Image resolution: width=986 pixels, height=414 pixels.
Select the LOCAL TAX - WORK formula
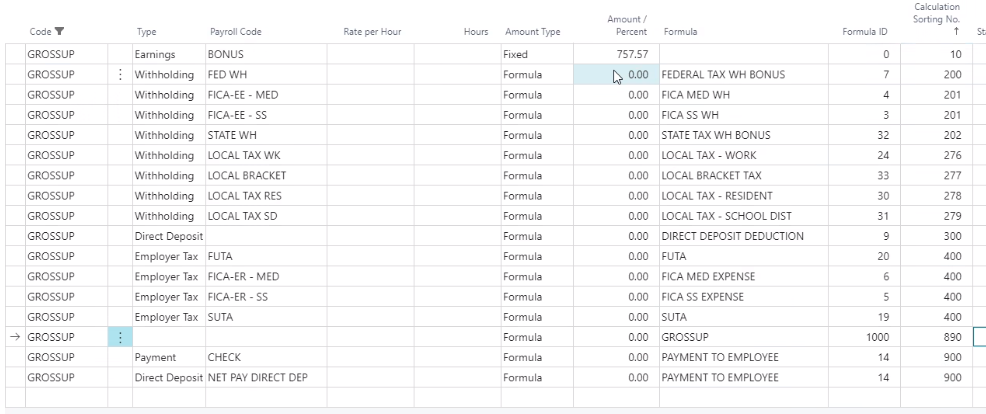743,155
